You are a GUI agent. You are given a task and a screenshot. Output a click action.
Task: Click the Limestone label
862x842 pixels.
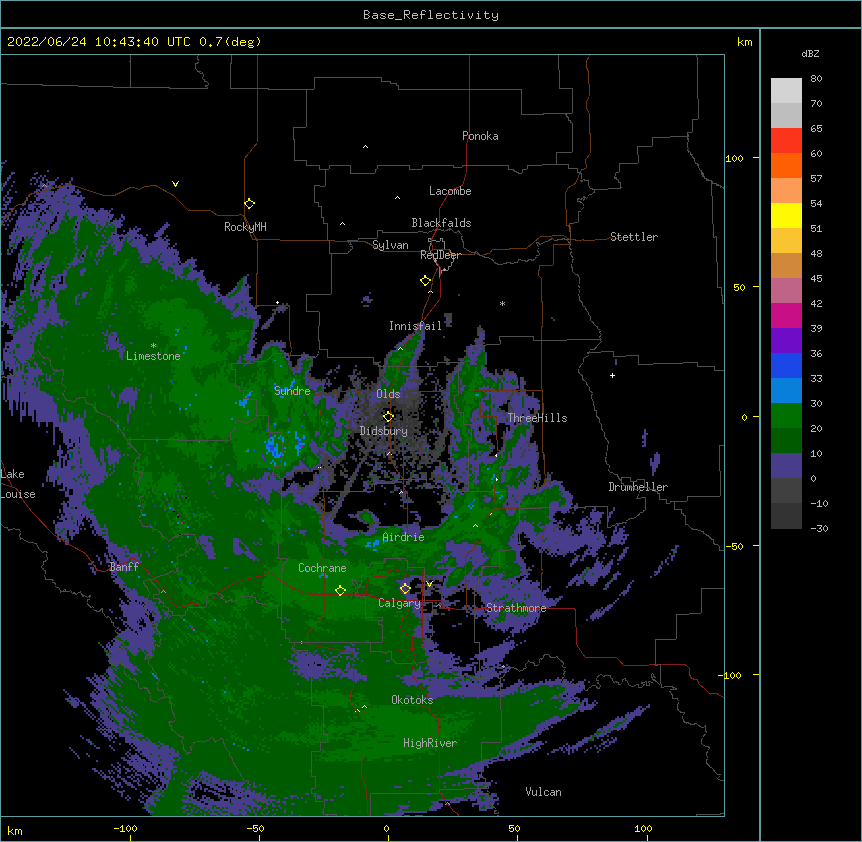coord(153,356)
